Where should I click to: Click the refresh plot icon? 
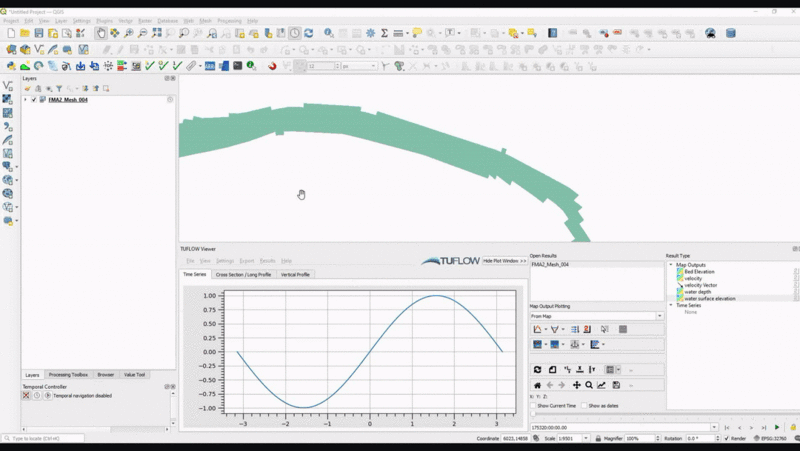[x=537, y=370]
